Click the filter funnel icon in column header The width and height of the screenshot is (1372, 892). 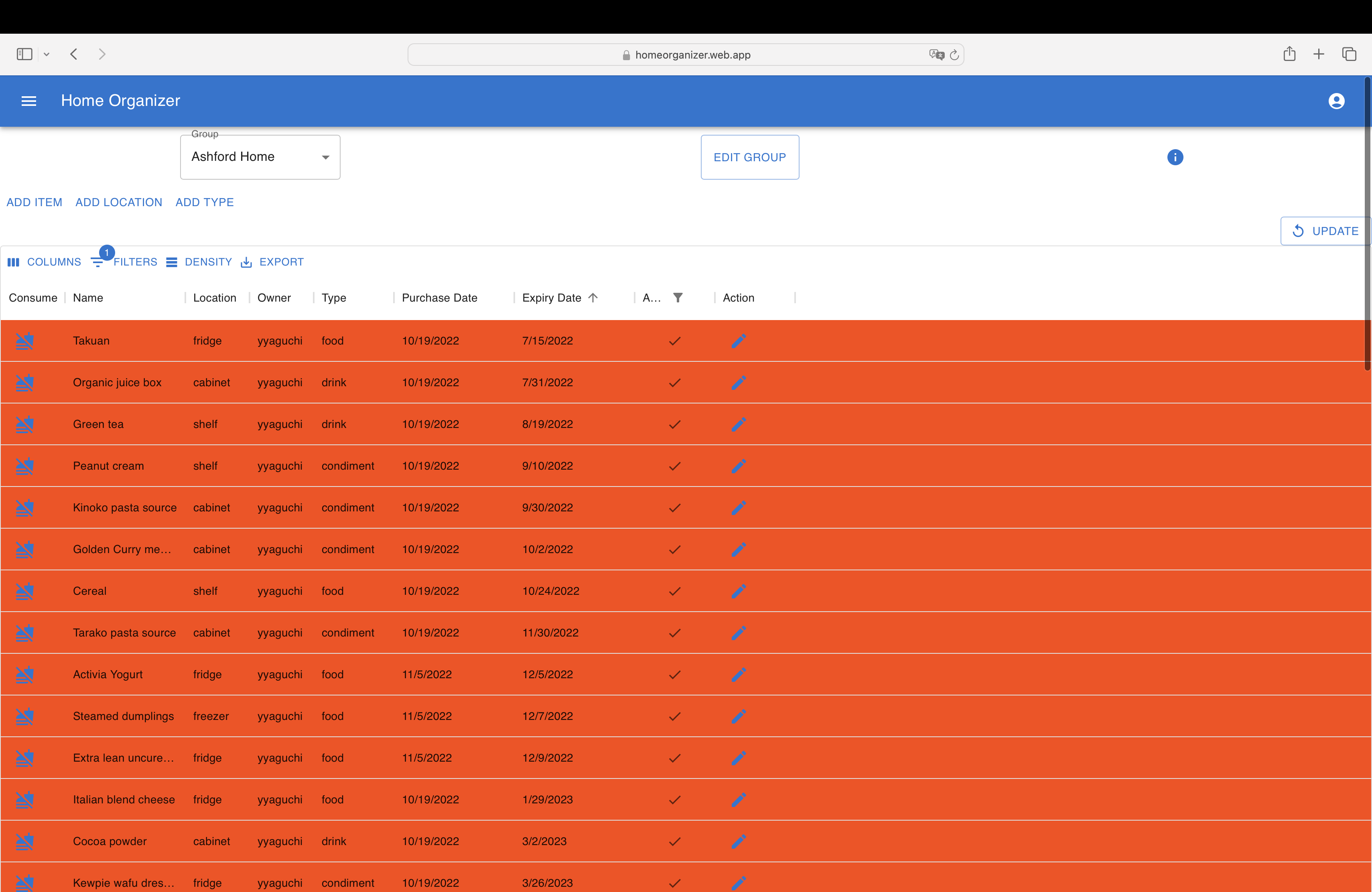point(678,297)
